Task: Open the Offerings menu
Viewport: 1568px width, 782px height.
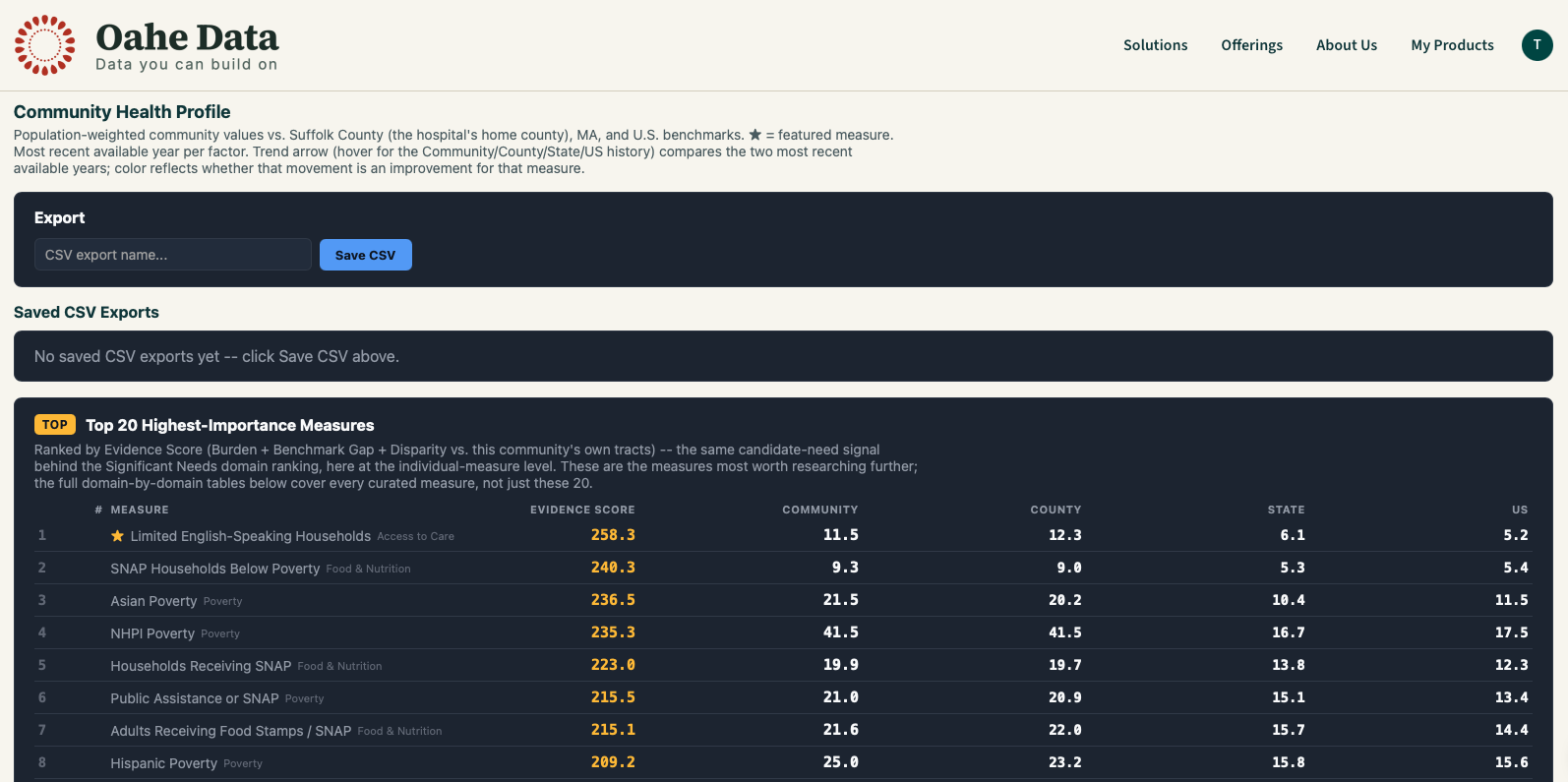Action: (1251, 45)
